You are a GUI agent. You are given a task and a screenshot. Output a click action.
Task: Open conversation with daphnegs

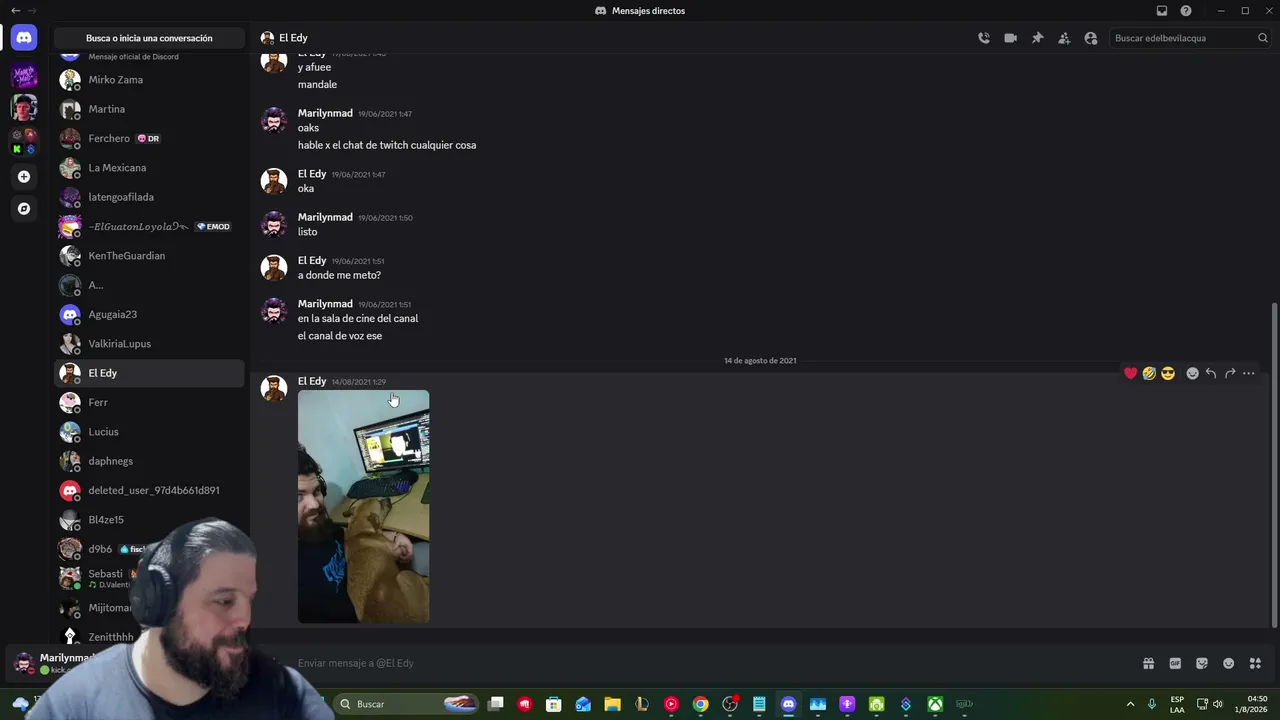tap(149, 461)
